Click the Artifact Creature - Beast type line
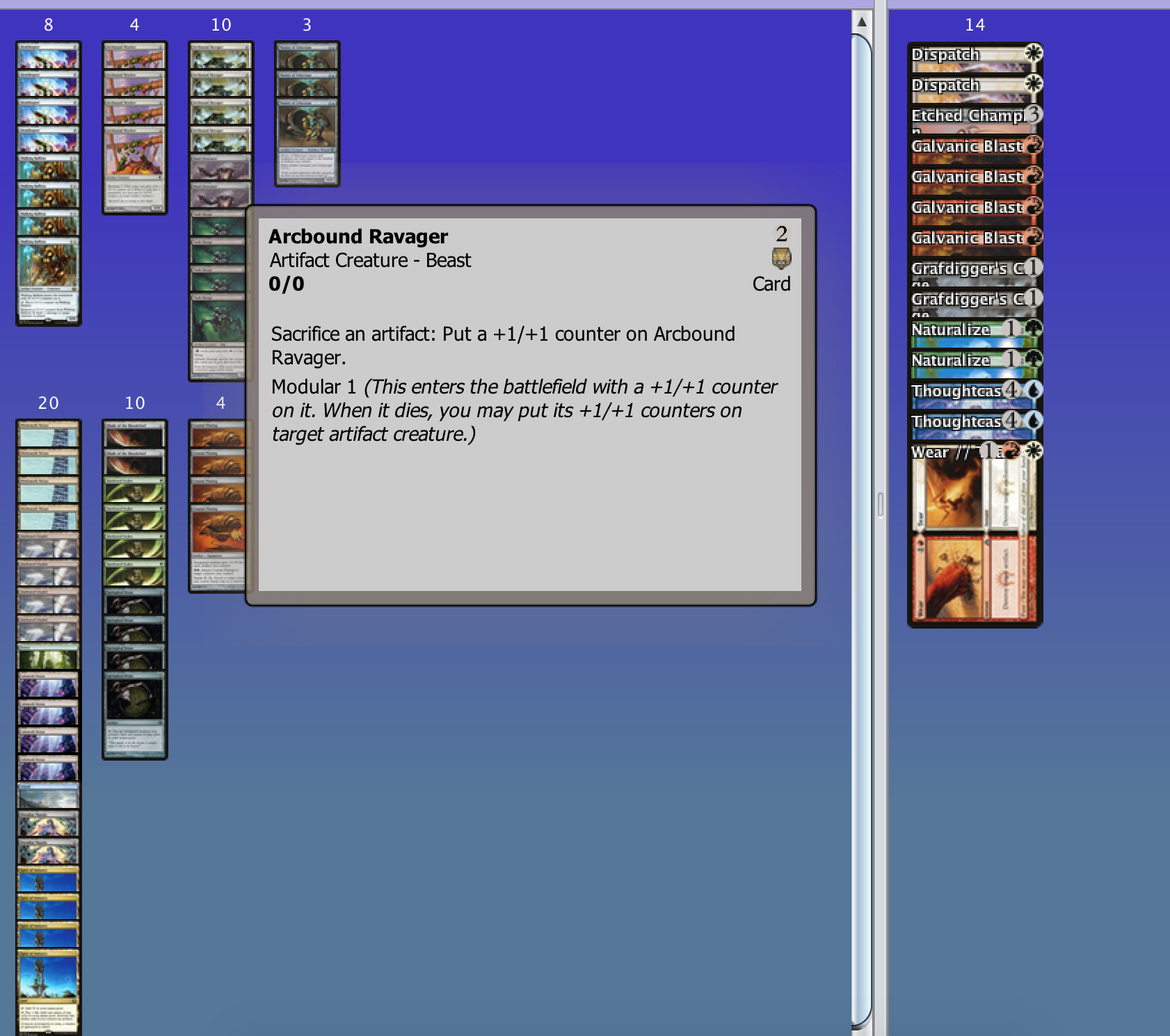 click(x=370, y=260)
